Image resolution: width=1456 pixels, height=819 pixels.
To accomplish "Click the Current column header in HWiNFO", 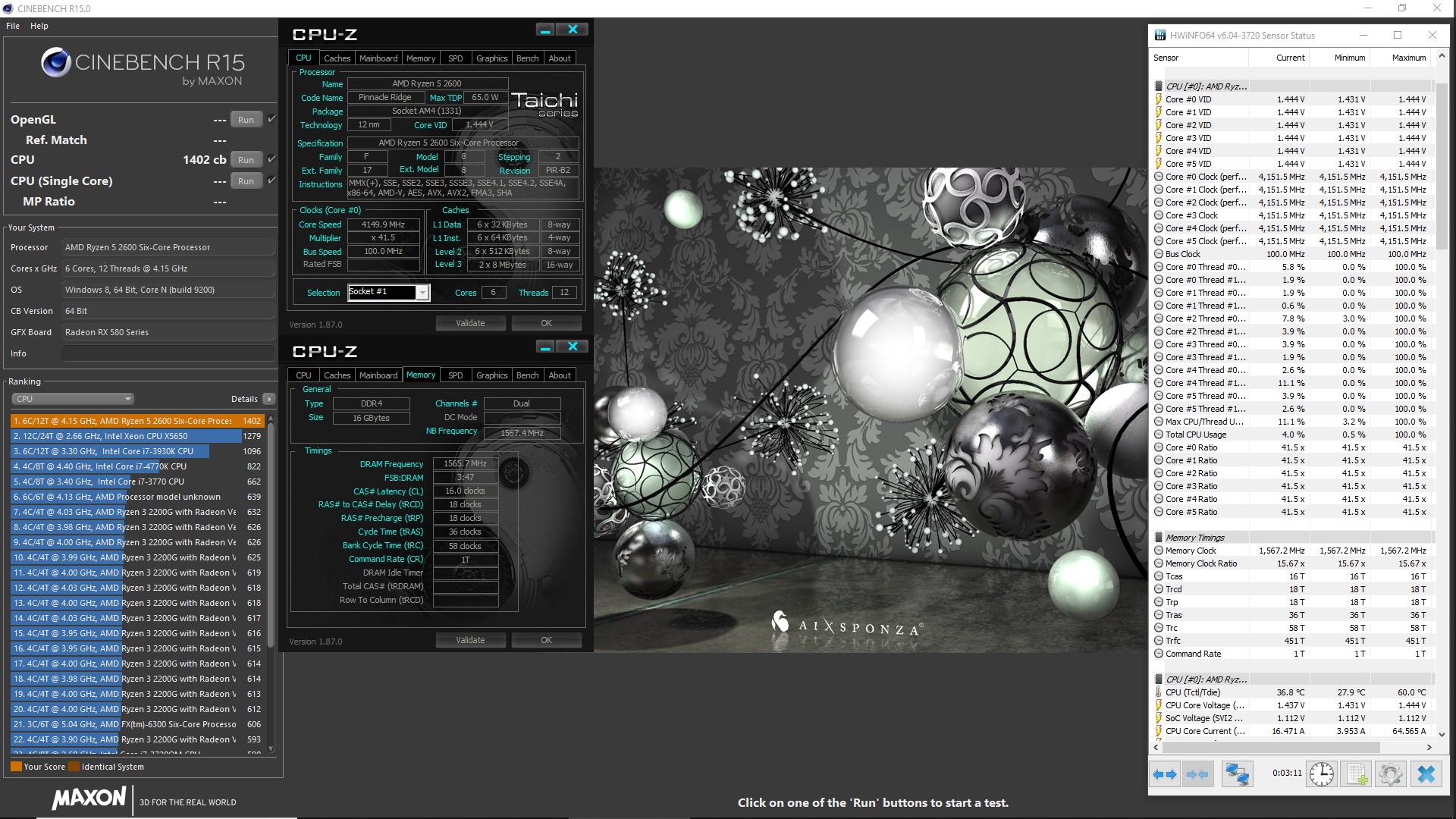I will (x=1279, y=58).
